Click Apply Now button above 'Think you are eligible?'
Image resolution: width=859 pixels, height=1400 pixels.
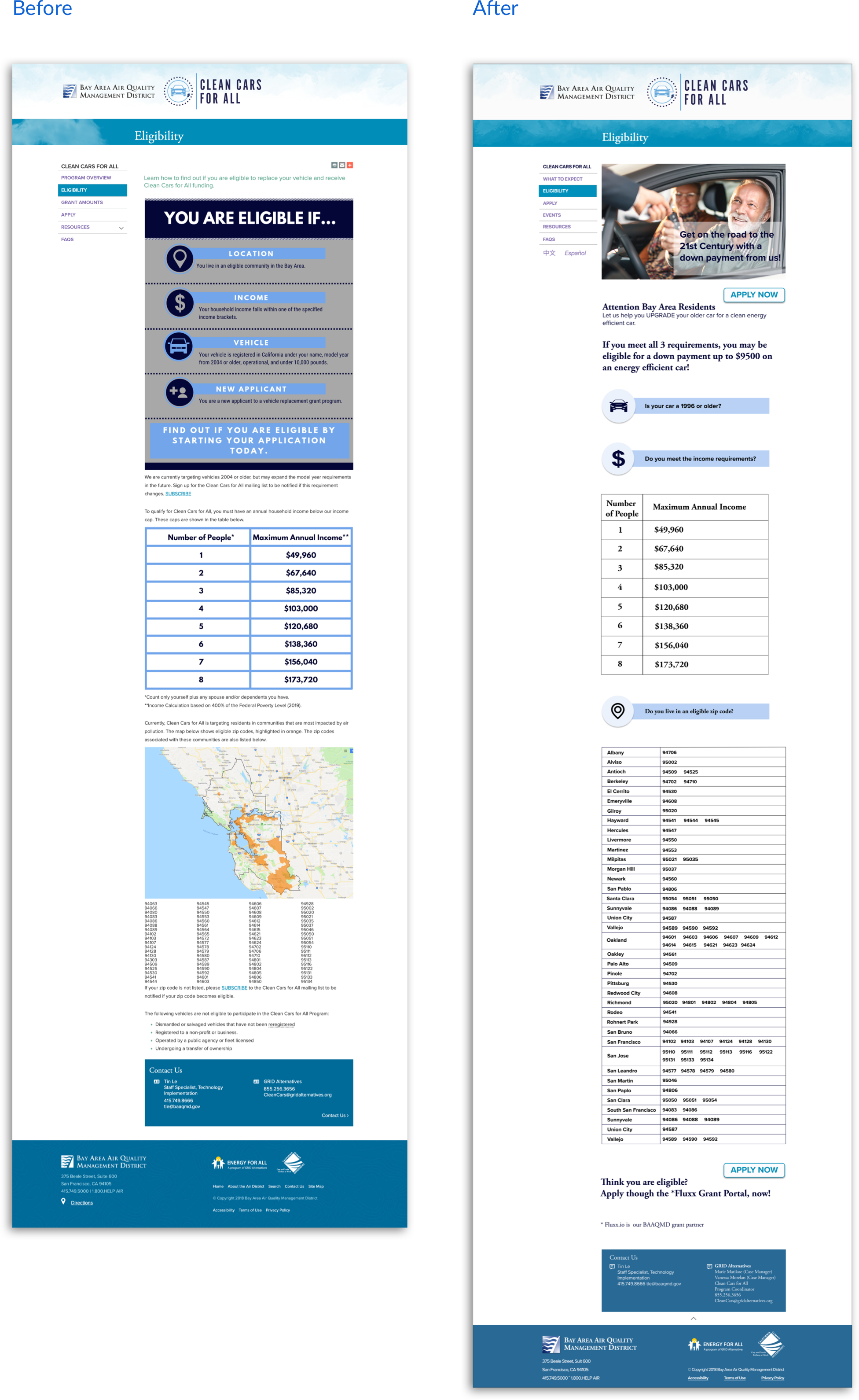(754, 1170)
